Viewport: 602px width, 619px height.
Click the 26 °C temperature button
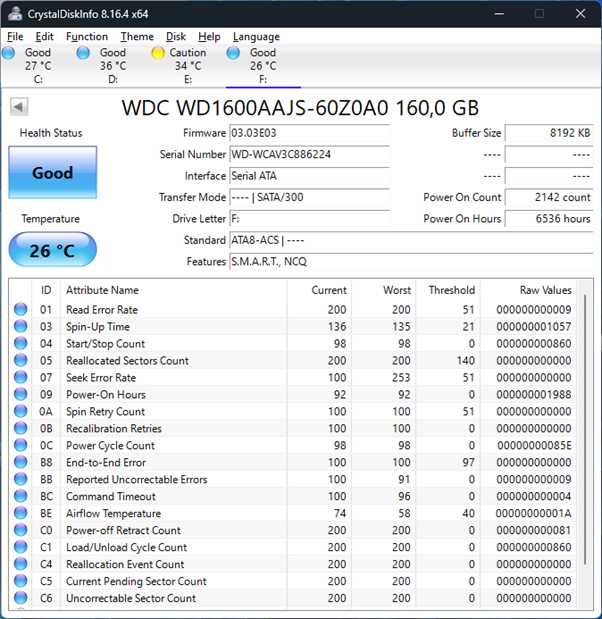53,250
